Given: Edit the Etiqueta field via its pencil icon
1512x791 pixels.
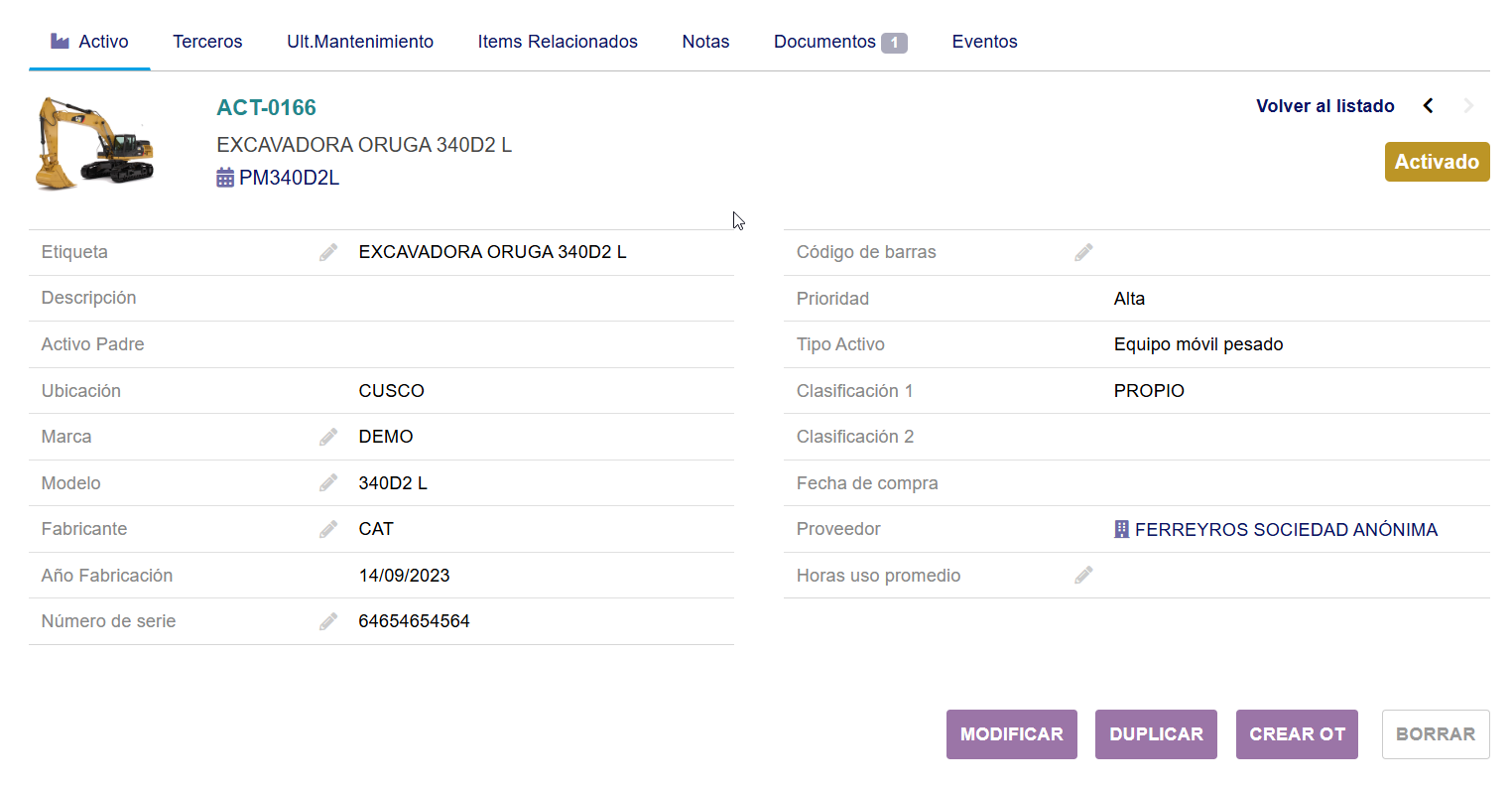Looking at the screenshot, I should coord(328,251).
